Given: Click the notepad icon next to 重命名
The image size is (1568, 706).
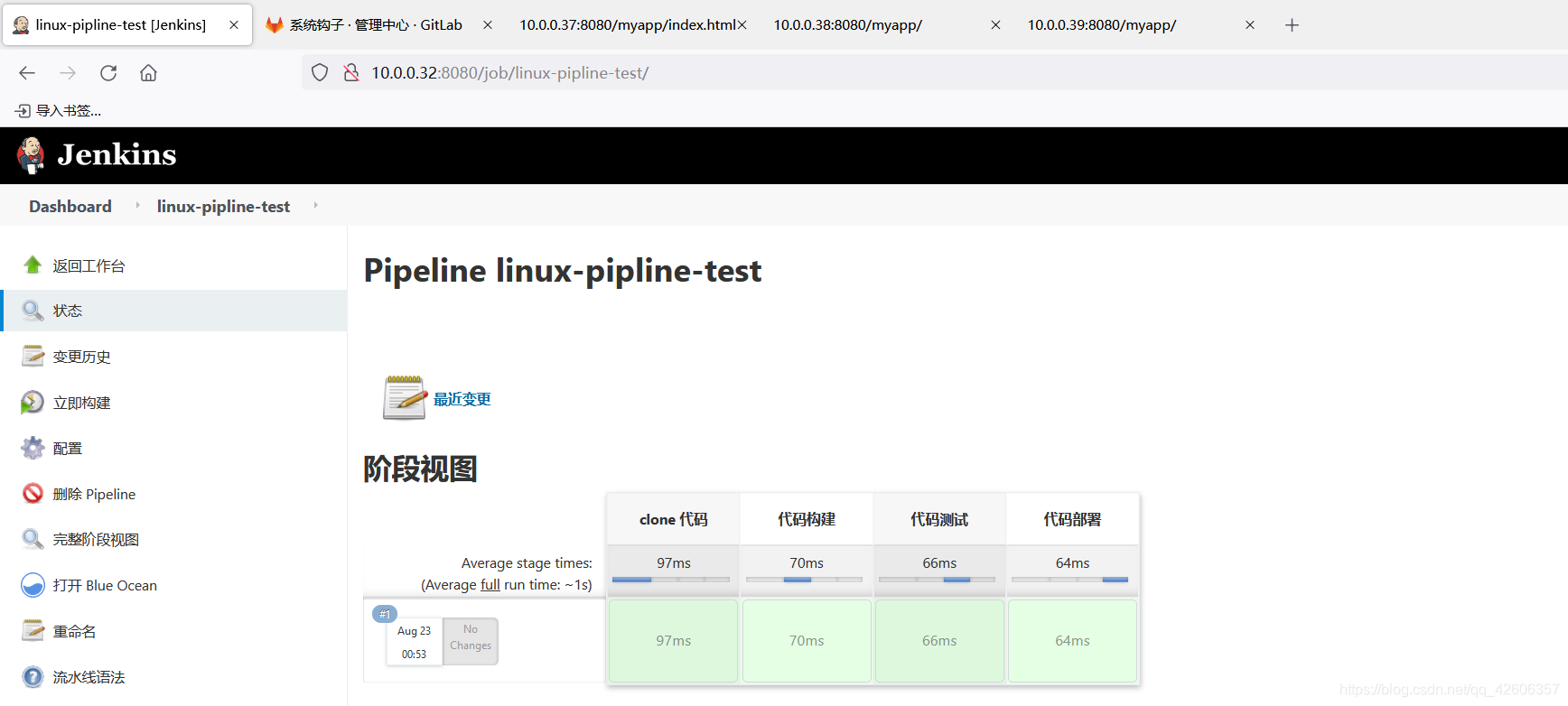Looking at the screenshot, I should (33, 630).
